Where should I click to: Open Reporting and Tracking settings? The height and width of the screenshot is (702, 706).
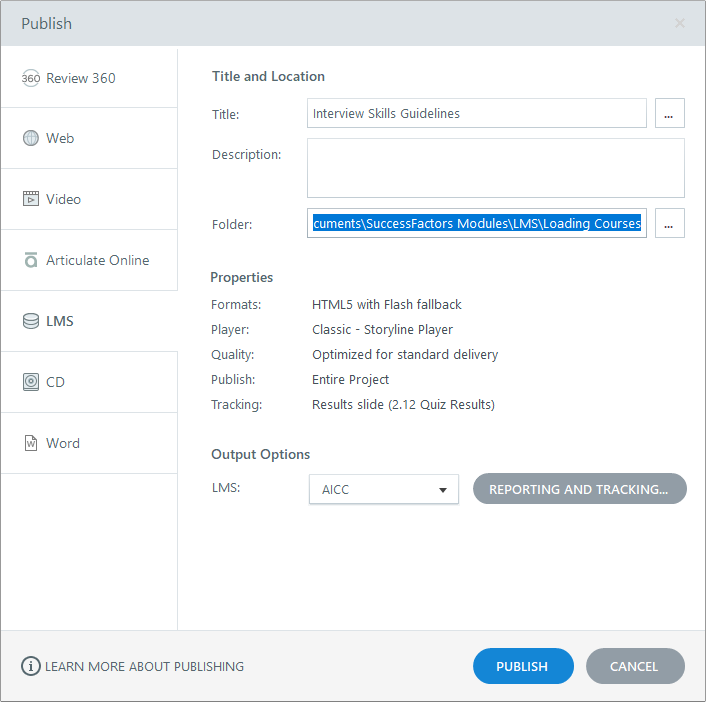click(x=579, y=489)
